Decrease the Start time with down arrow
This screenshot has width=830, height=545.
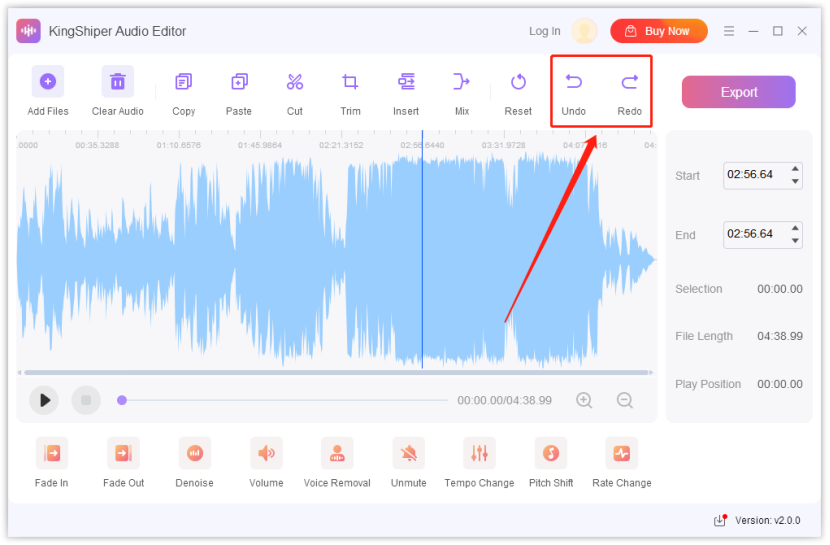[795, 181]
